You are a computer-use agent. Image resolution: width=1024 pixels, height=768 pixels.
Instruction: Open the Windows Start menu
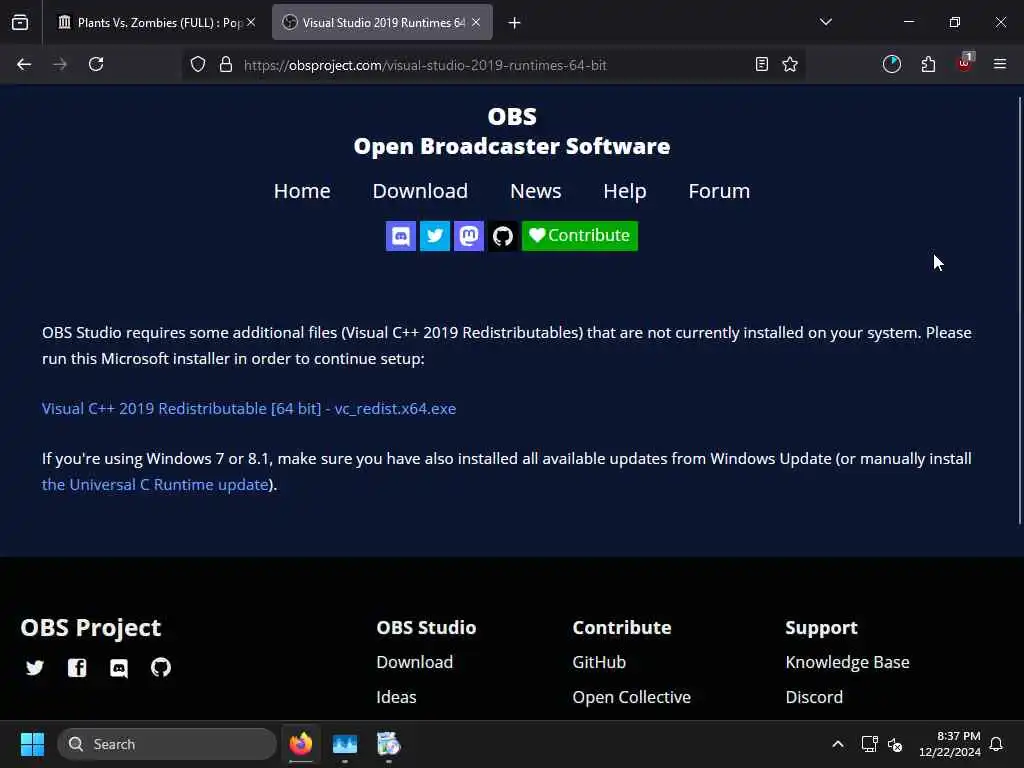32,744
